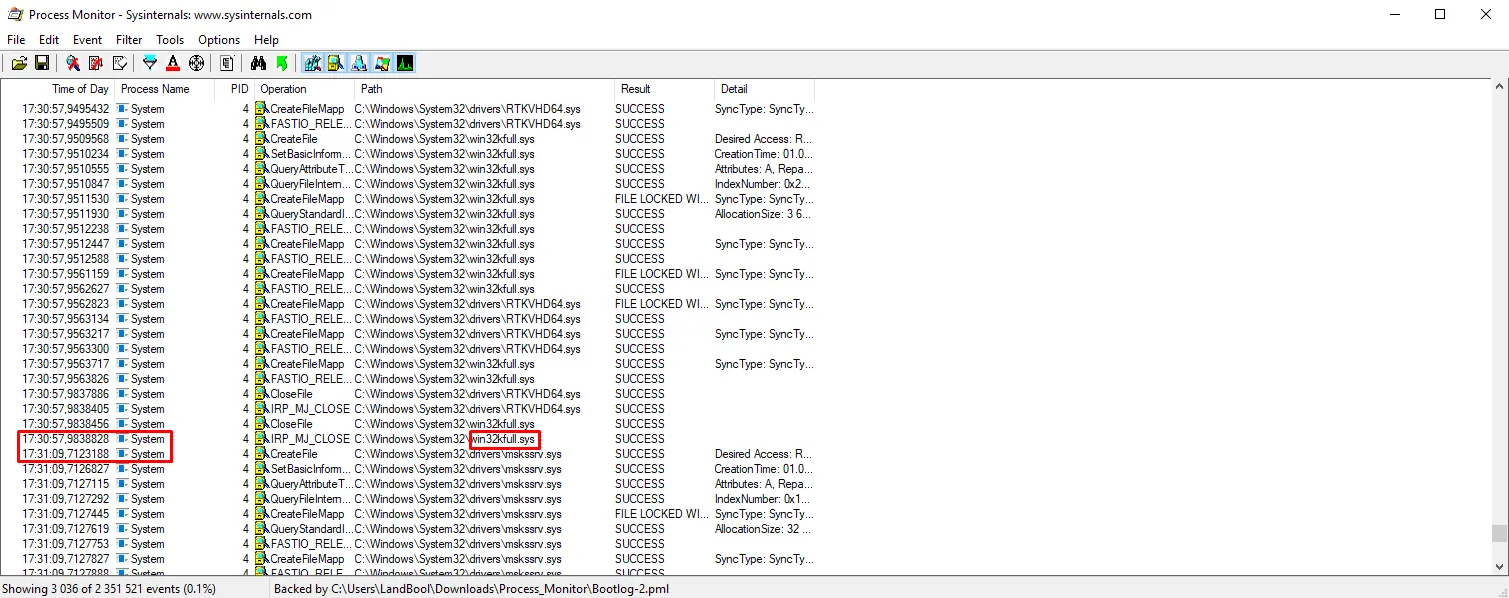
Task: Click SetBasicInform... in the 17:30:57,9510234 row
Action: 310,154
